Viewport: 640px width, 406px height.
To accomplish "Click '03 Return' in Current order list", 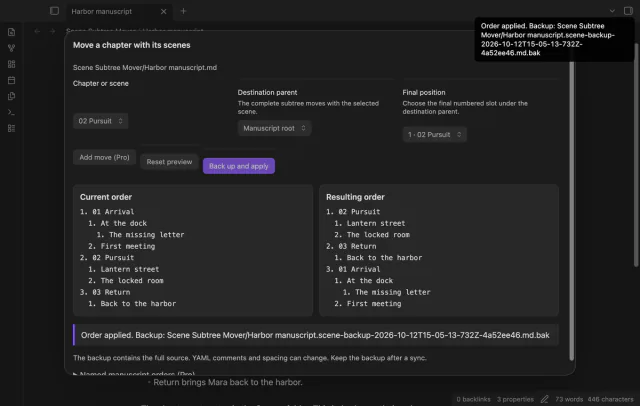I will tap(111, 292).
